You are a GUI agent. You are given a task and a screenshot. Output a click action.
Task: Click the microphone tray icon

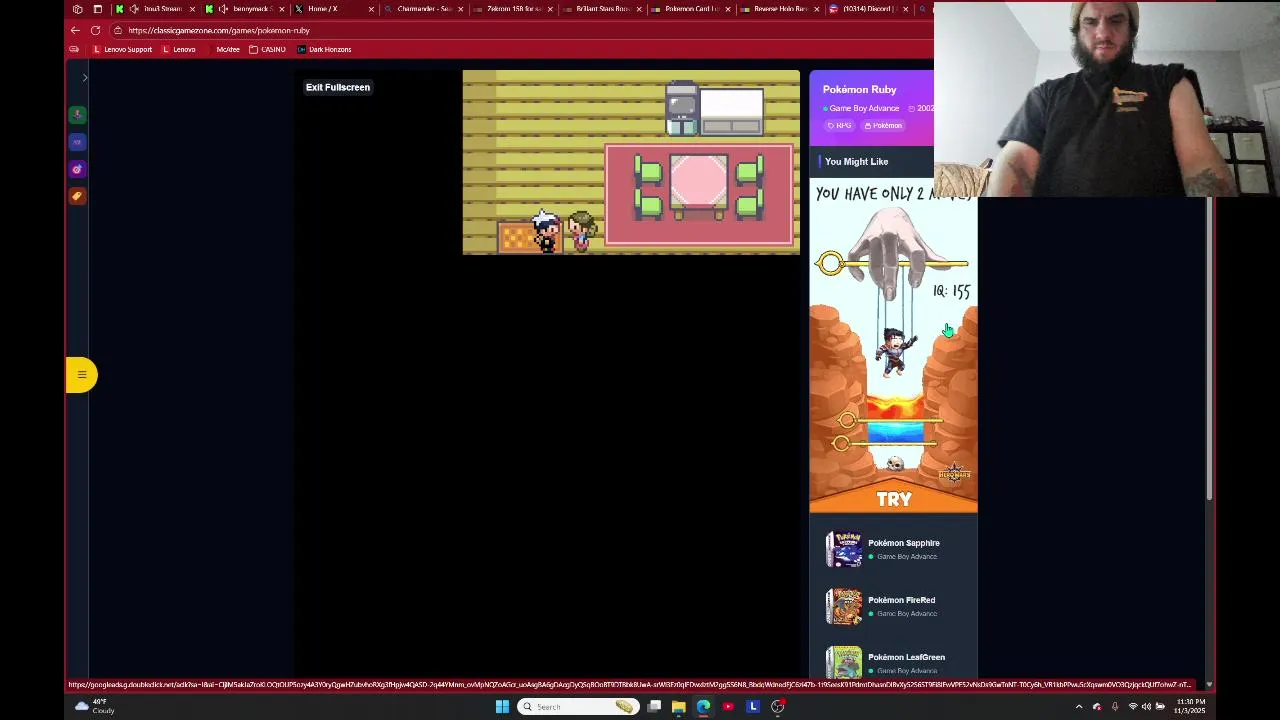1115,707
